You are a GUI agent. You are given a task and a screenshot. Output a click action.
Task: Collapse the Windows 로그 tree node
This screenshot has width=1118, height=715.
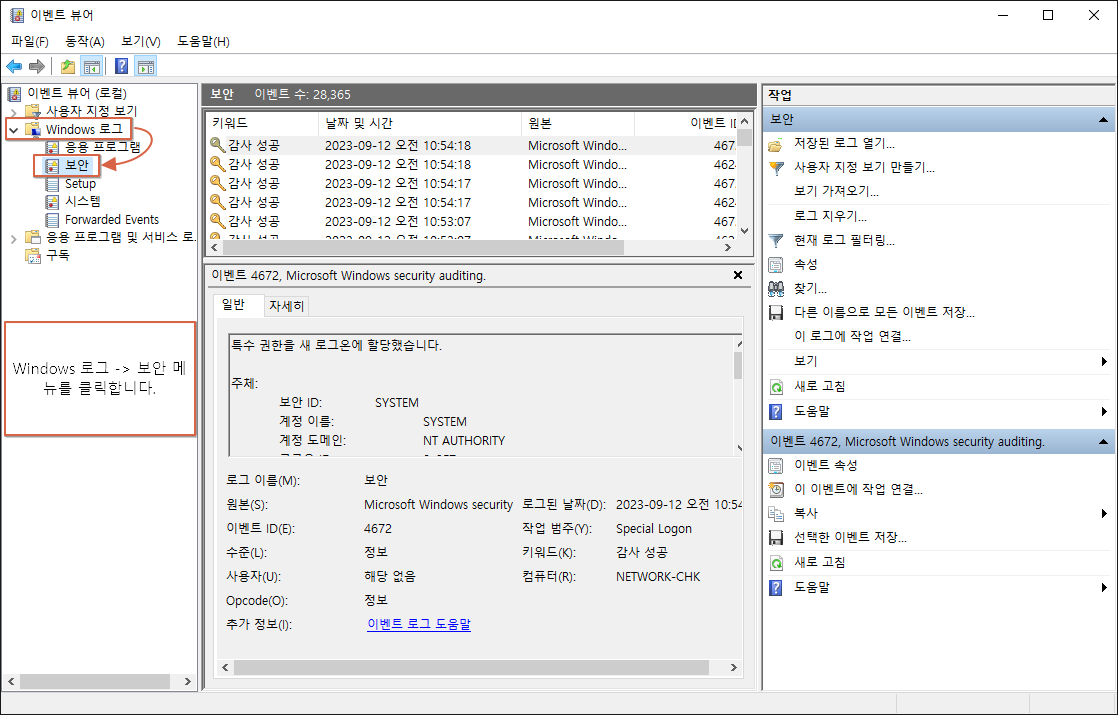[x=14, y=130]
